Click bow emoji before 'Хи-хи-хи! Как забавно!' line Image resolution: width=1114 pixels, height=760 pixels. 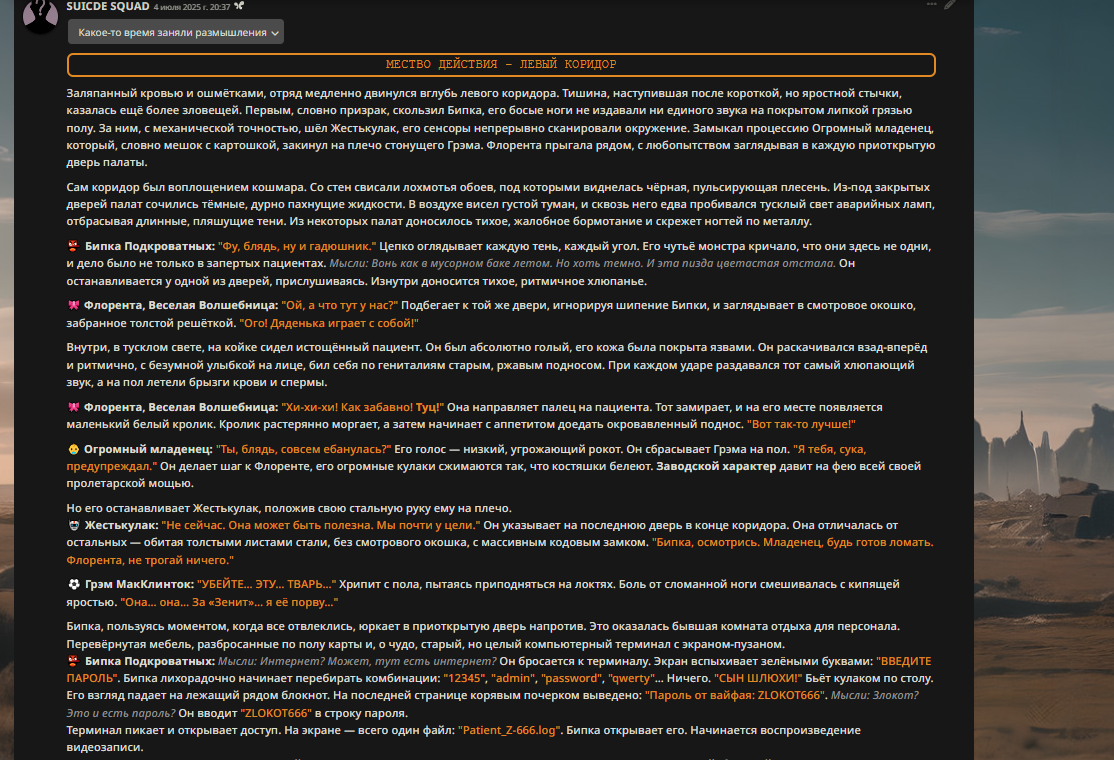(72, 407)
